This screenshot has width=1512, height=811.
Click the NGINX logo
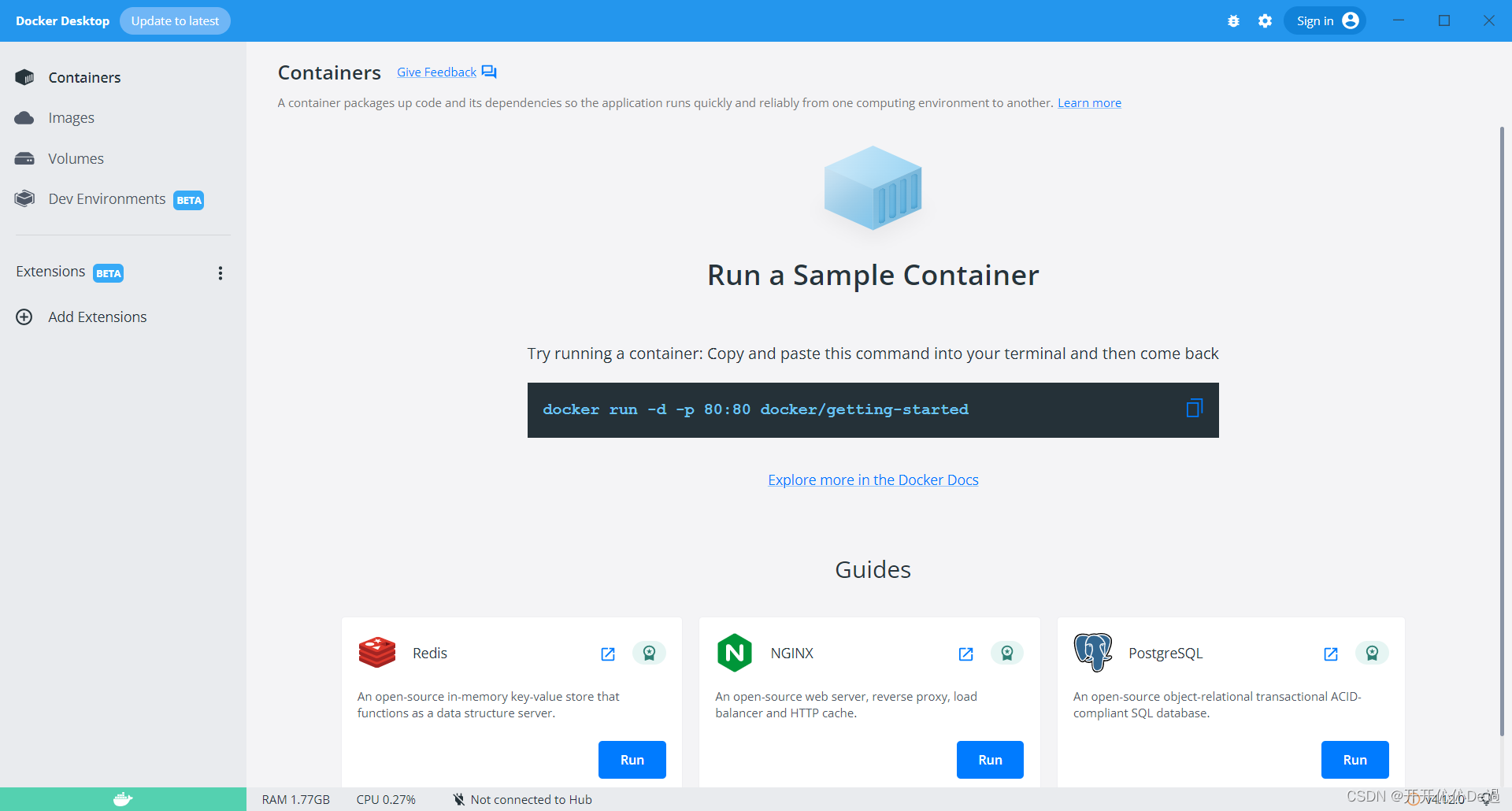click(x=735, y=653)
